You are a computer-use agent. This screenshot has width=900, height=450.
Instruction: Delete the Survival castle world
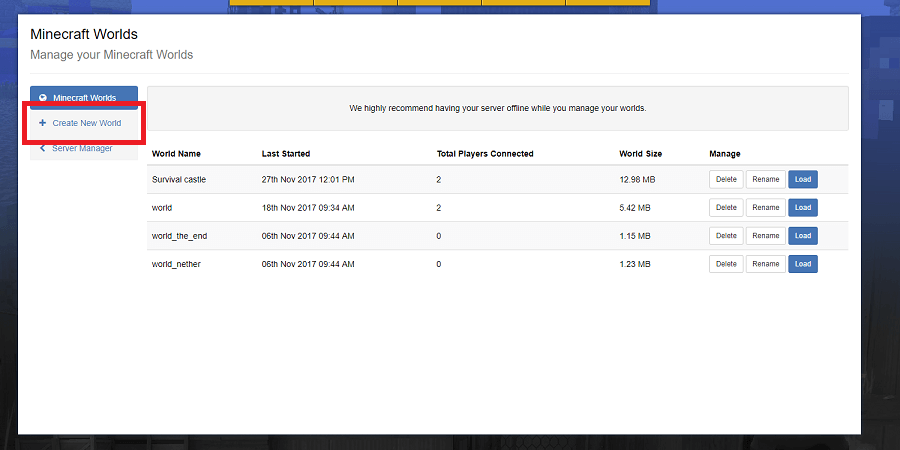pos(726,179)
